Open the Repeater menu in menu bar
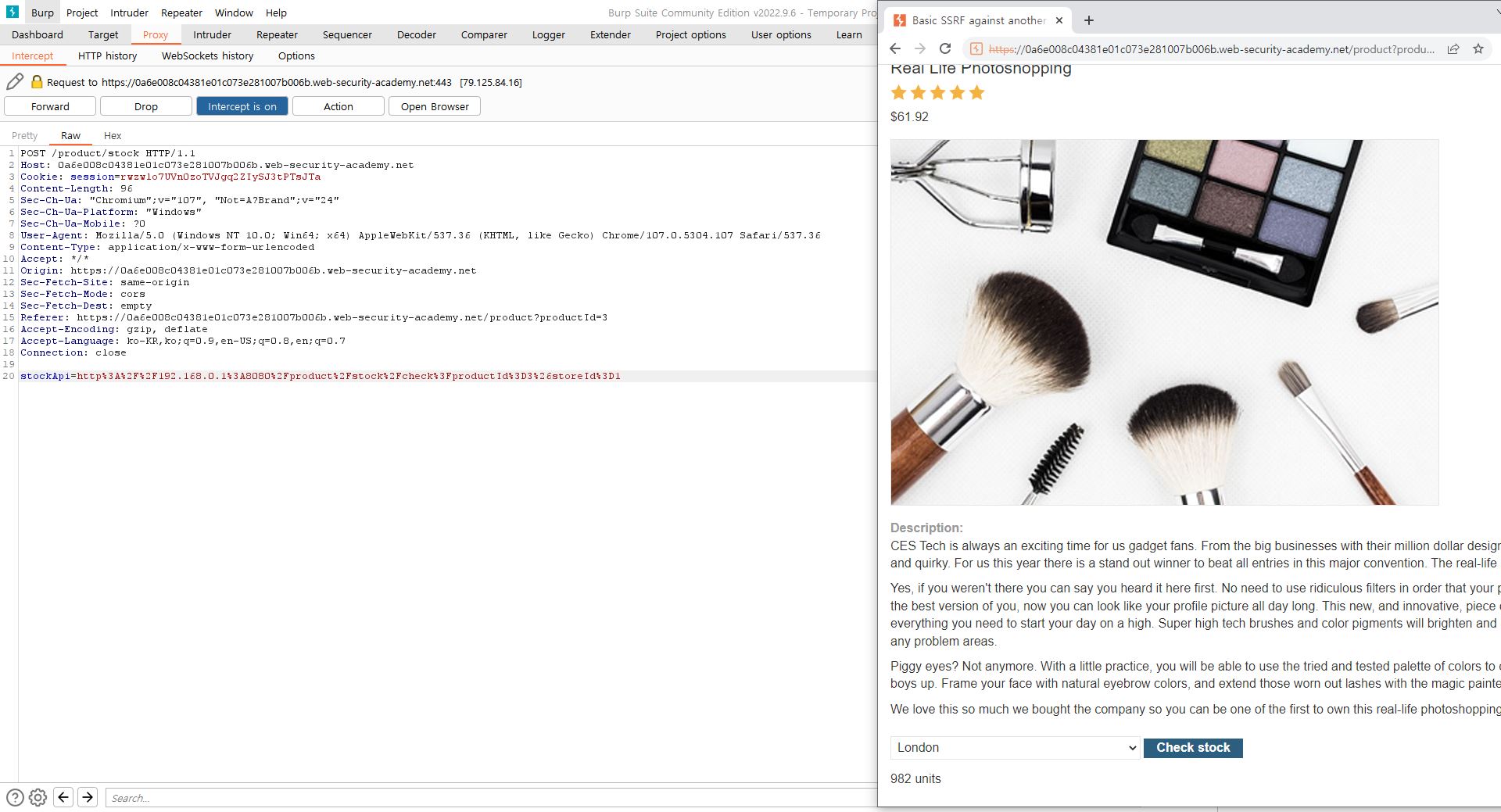 point(181,13)
